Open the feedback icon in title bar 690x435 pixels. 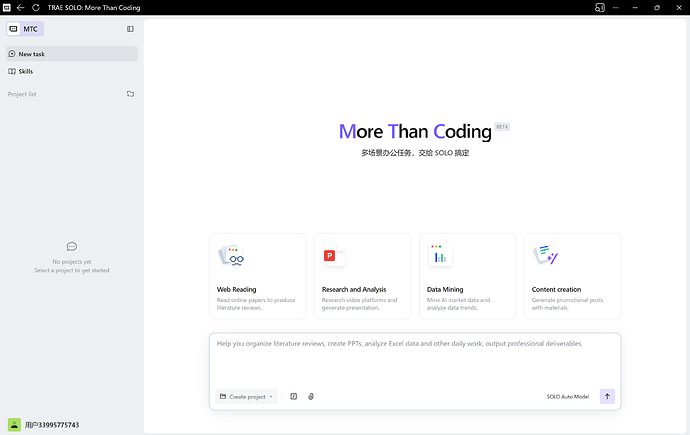point(599,7)
